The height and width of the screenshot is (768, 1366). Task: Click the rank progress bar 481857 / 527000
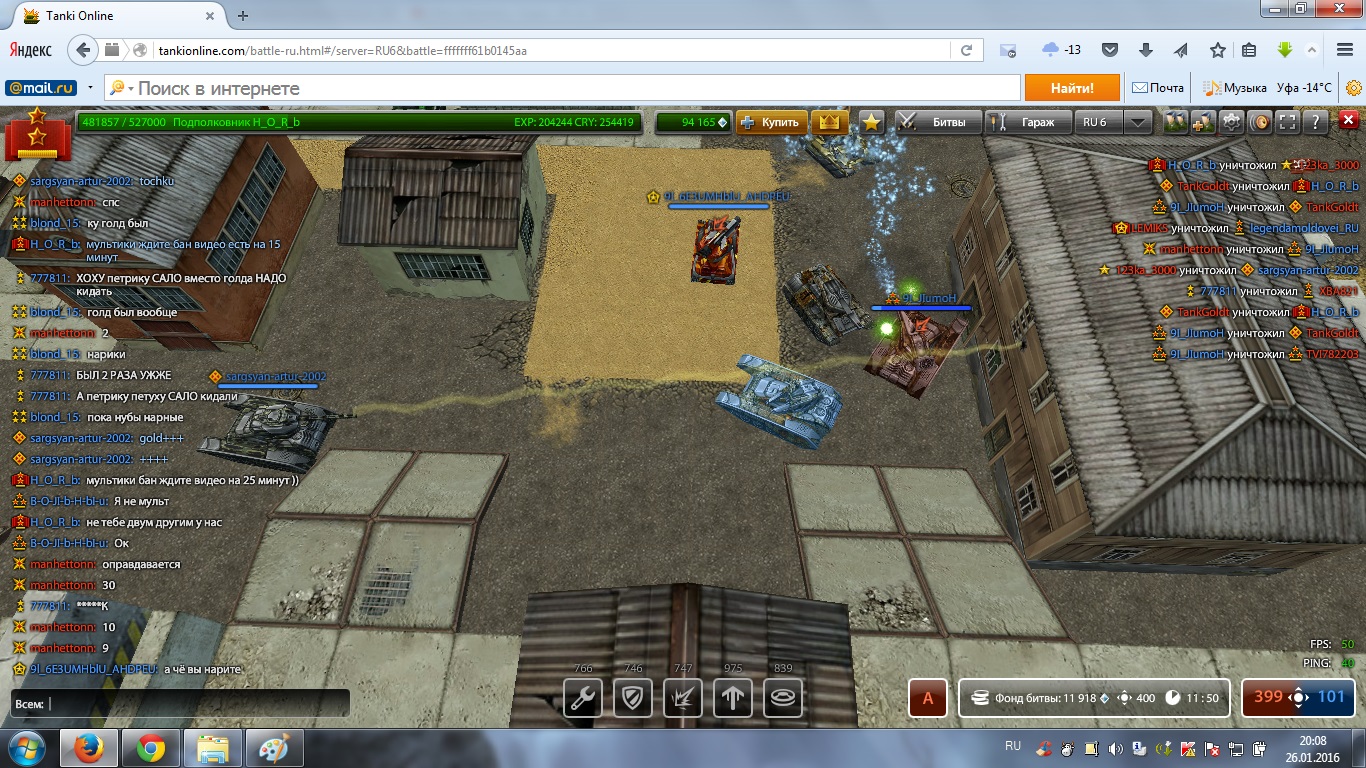(358, 122)
